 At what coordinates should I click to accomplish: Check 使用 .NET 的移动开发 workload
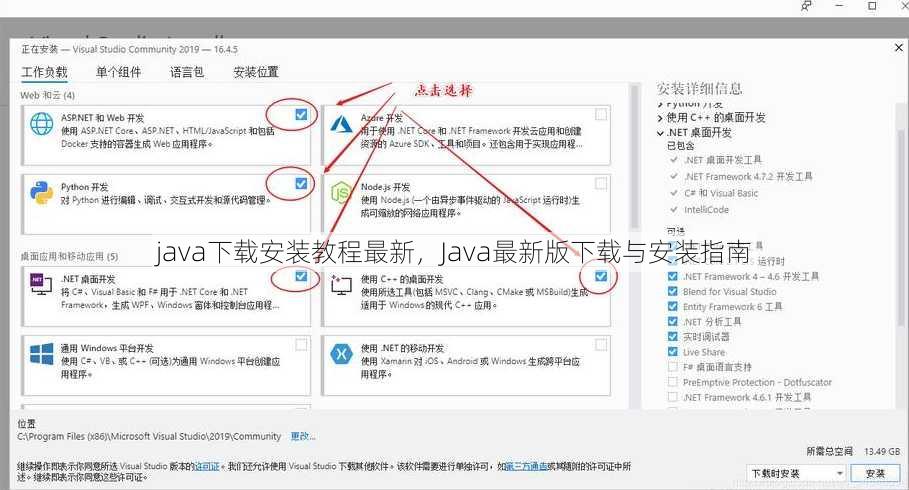point(601,345)
